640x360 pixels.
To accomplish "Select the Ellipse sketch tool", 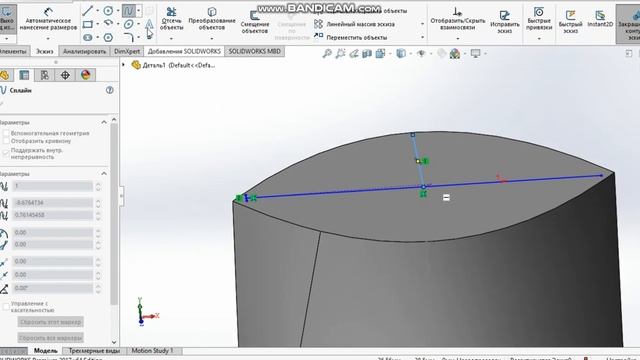I will (128, 24).
